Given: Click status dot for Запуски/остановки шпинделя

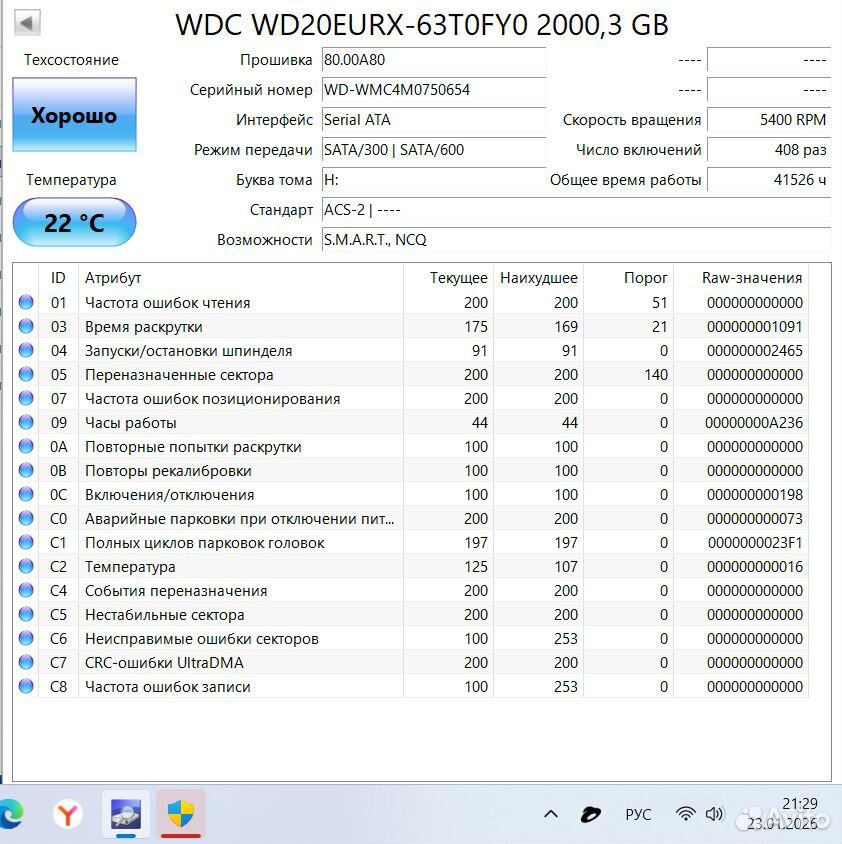Looking at the screenshot, I should [26, 350].
